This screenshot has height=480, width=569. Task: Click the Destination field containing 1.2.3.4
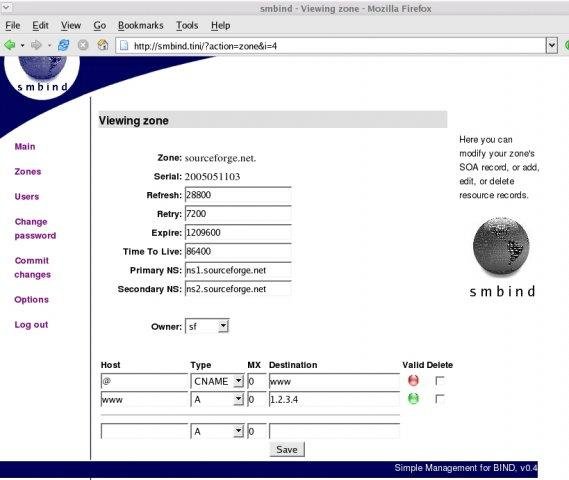334,399
